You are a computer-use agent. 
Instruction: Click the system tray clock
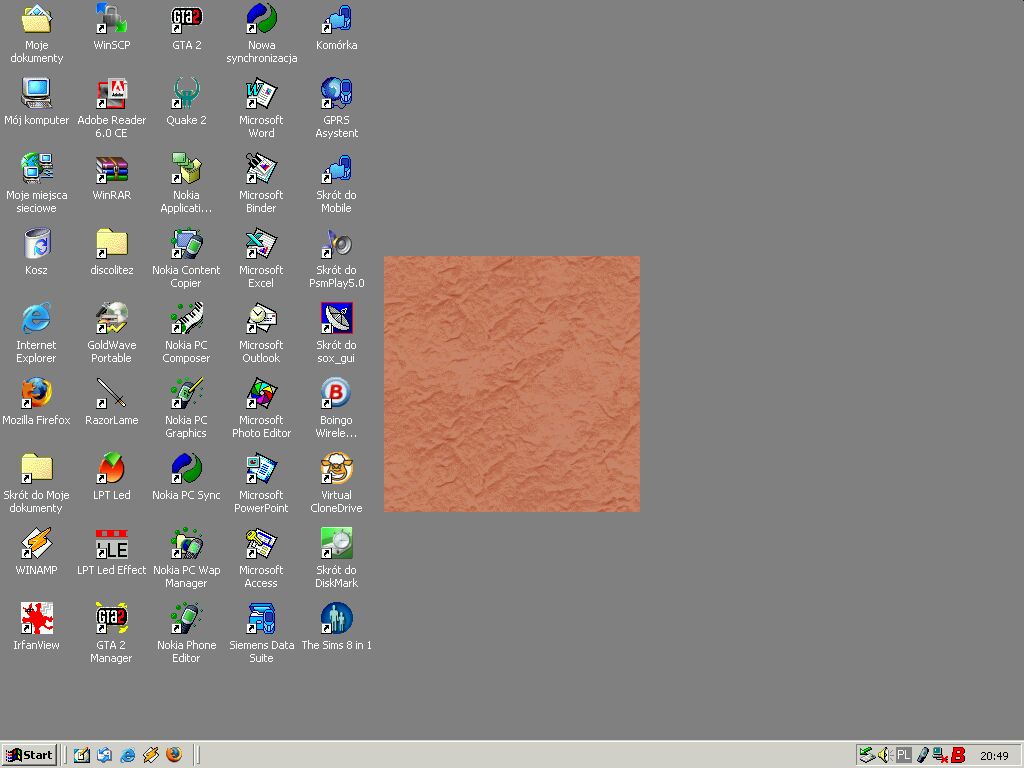pos(994,755)
